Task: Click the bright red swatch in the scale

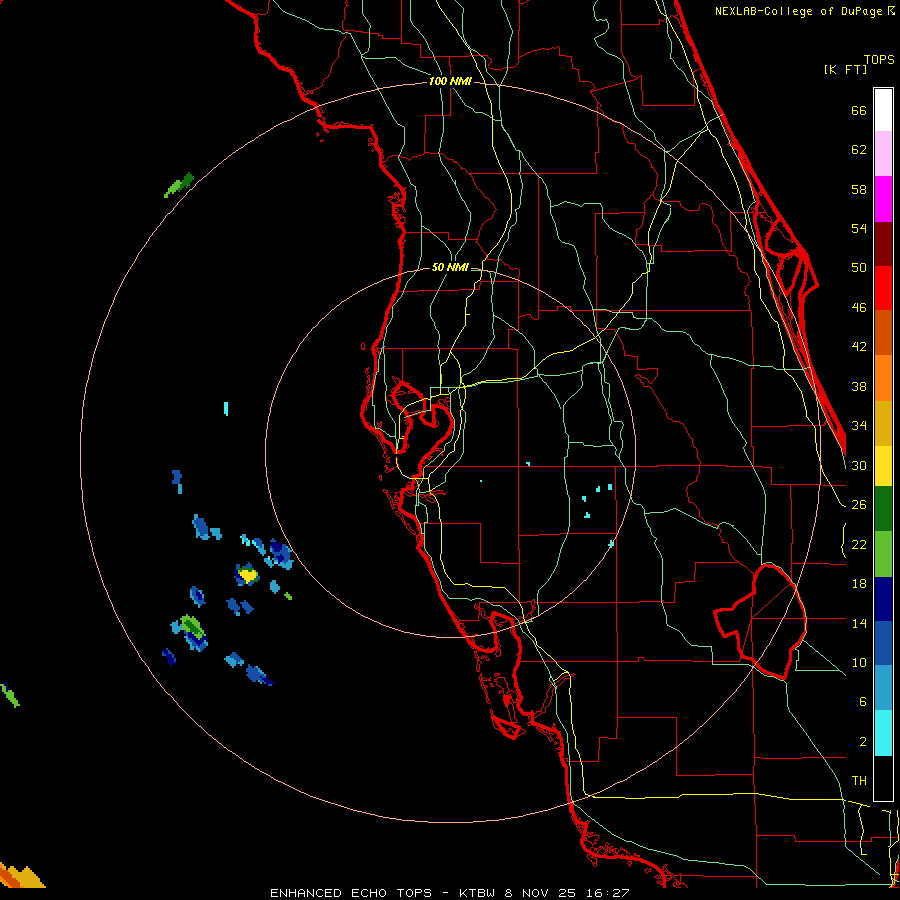Action: coord(883,288)
